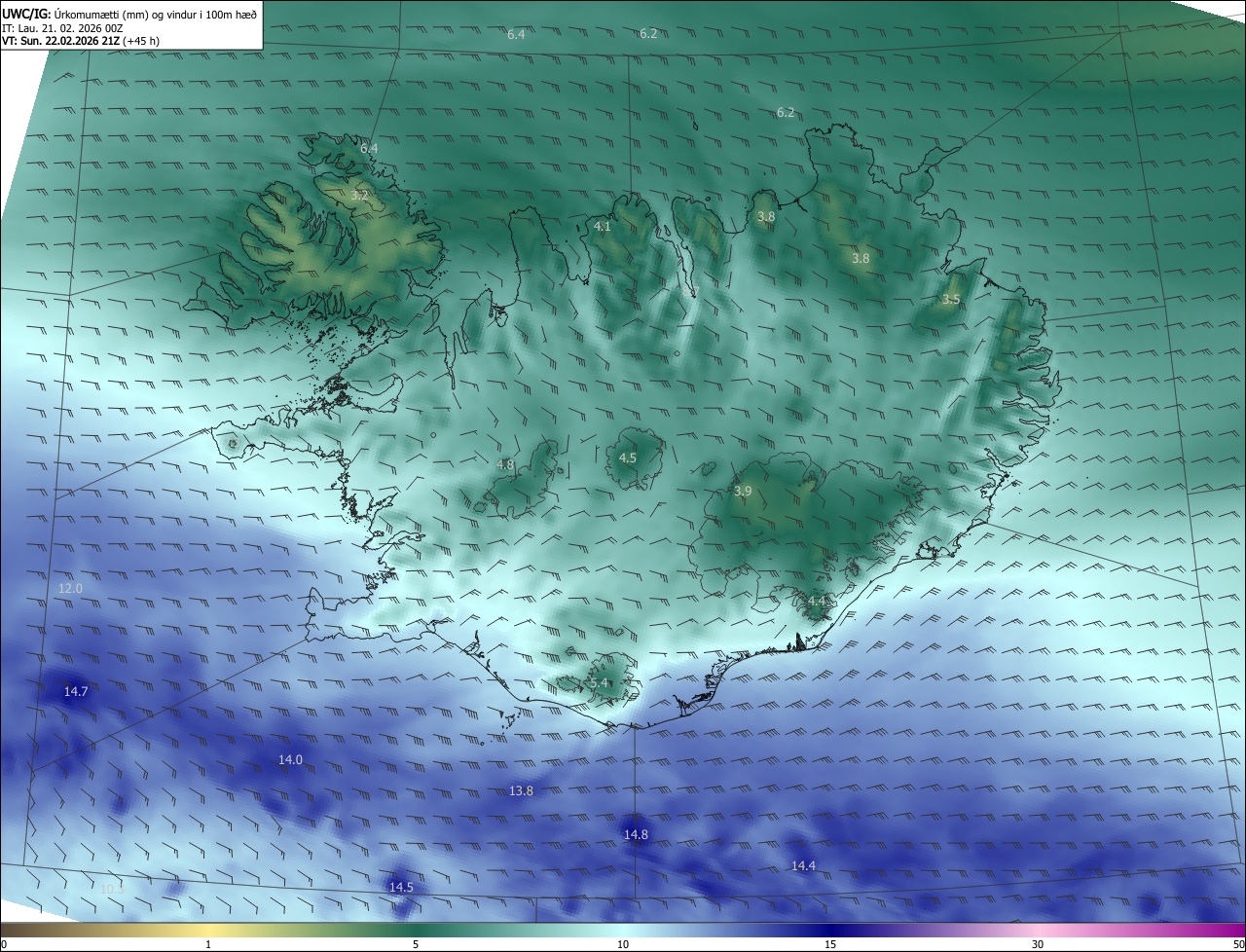Click the 14.0 value over the sea
Screen dimensions: 1246x952
tap(290, 760)
